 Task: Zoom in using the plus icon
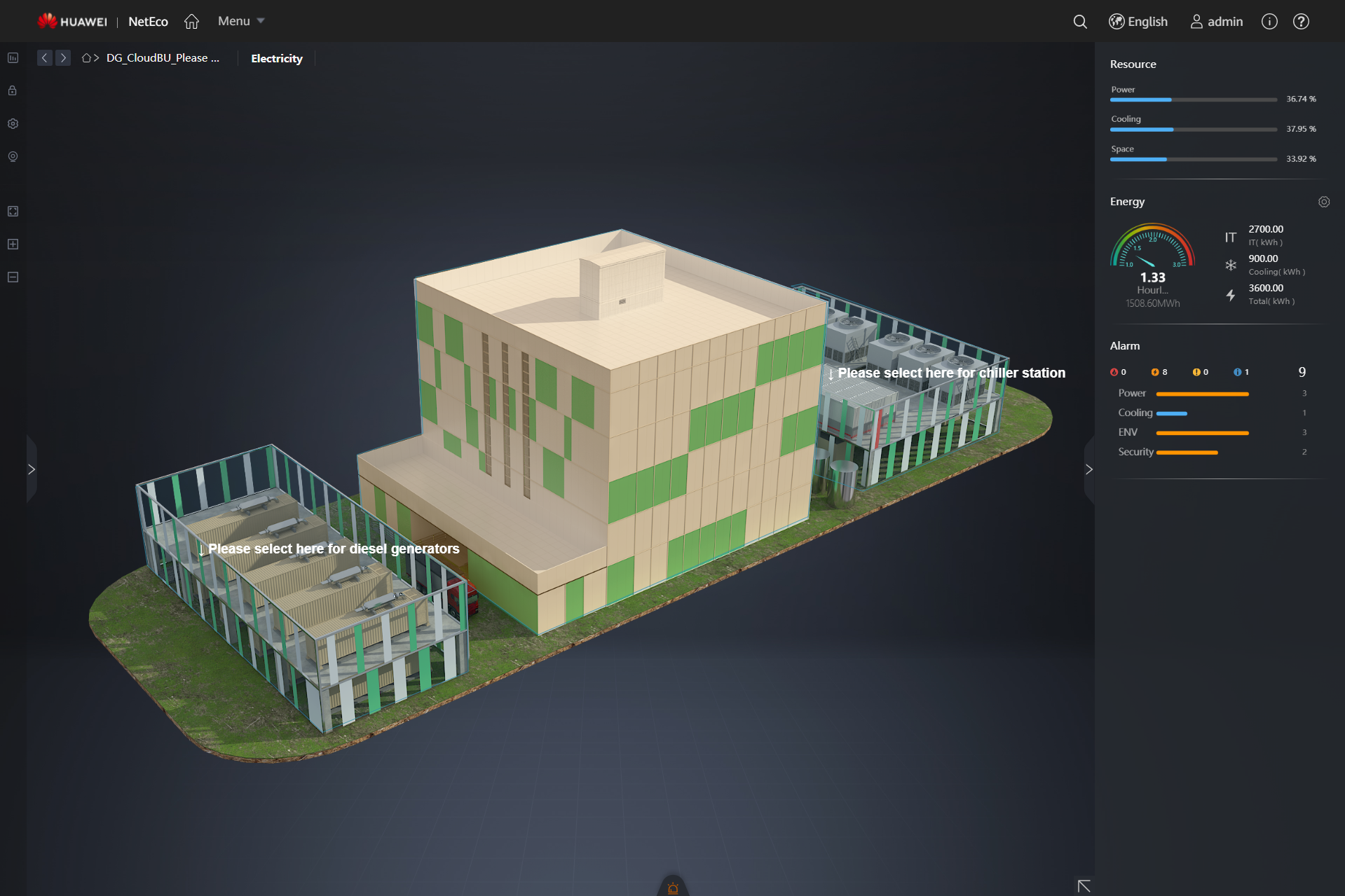coord(13,244)
